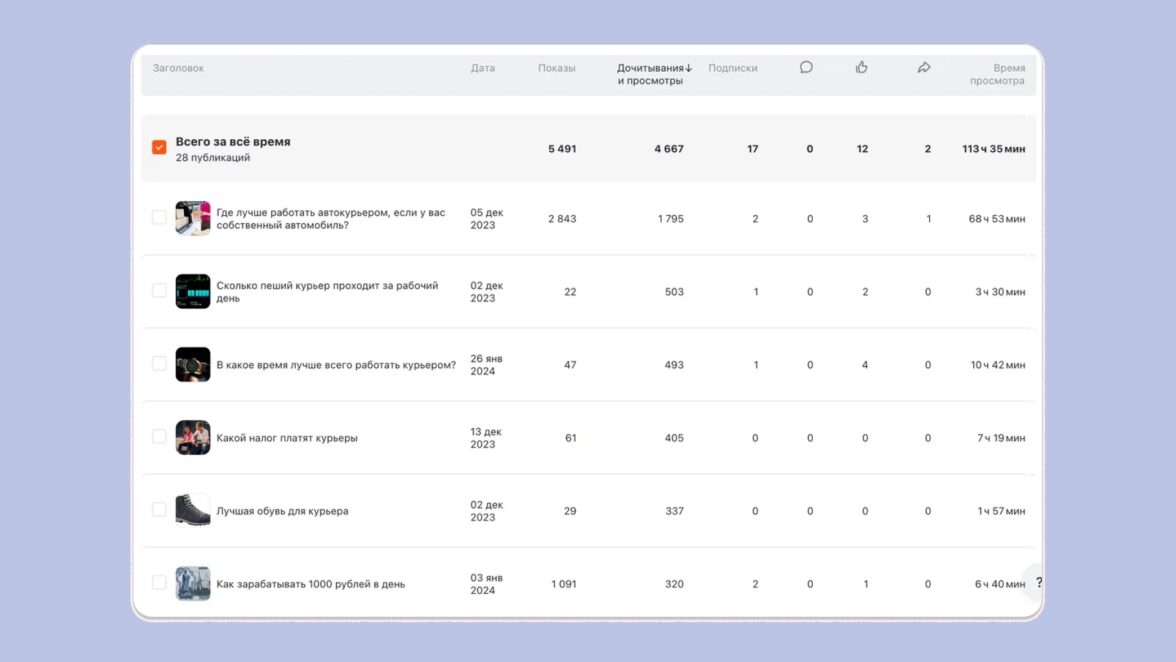This screenshot has width=1176, height=662.
Task: Sort by the Дата column header
Action: (x=482, y=68)
